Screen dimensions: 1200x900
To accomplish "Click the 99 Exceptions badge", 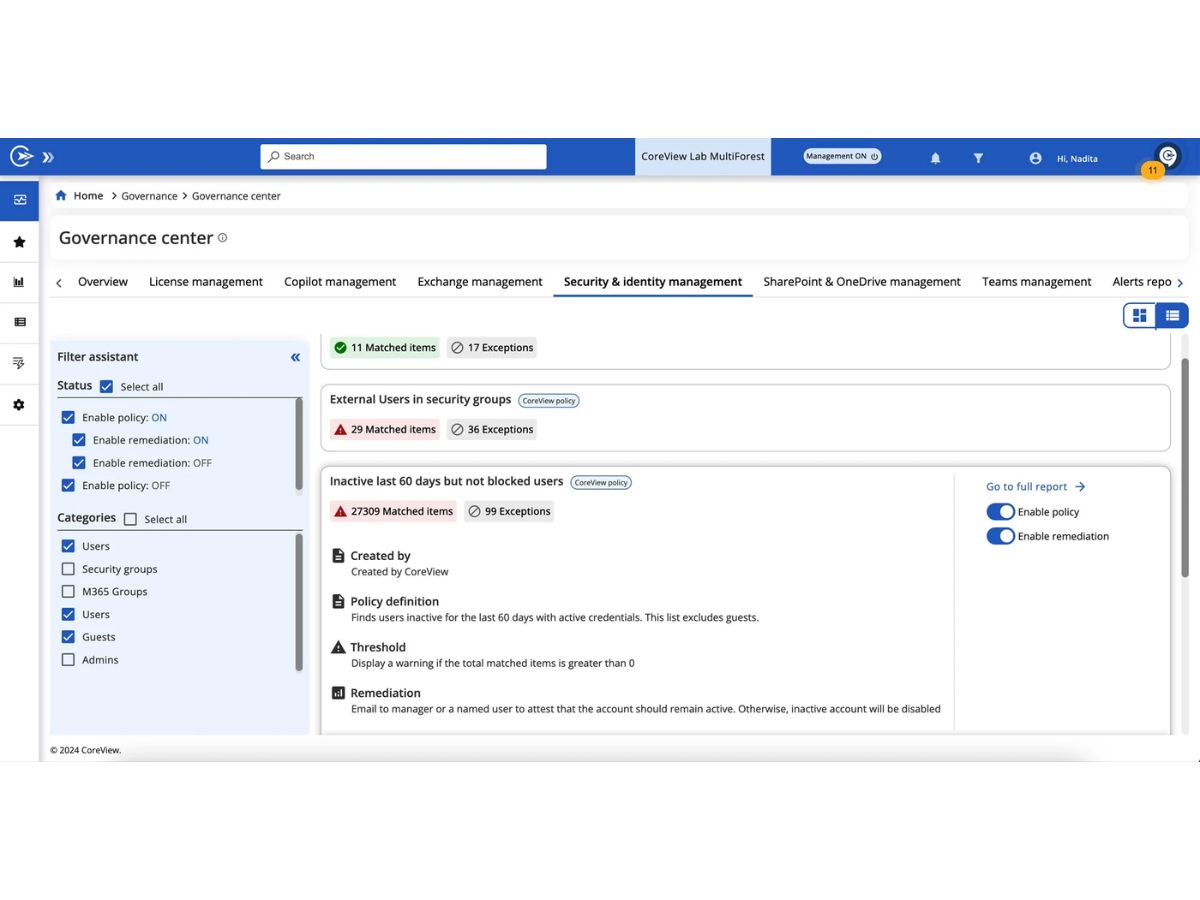I will [x=509, y=511].
